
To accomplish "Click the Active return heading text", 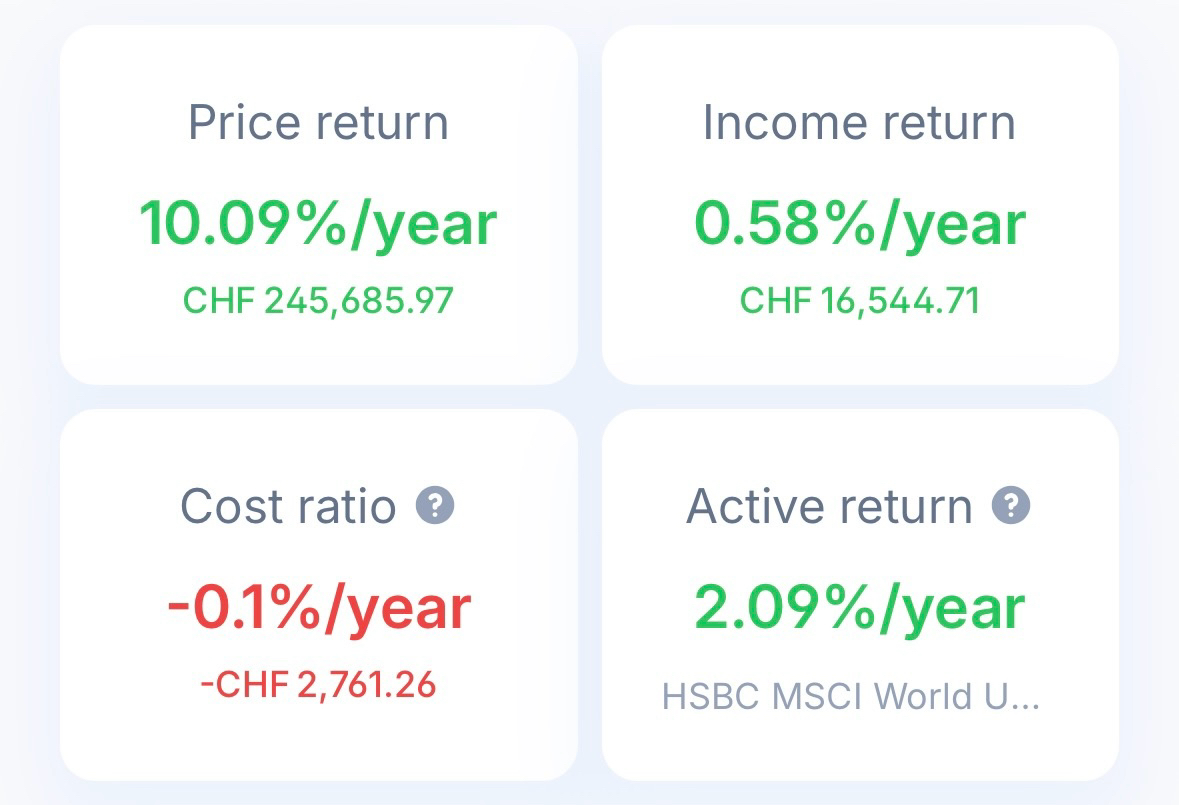I will coord(829,506).
